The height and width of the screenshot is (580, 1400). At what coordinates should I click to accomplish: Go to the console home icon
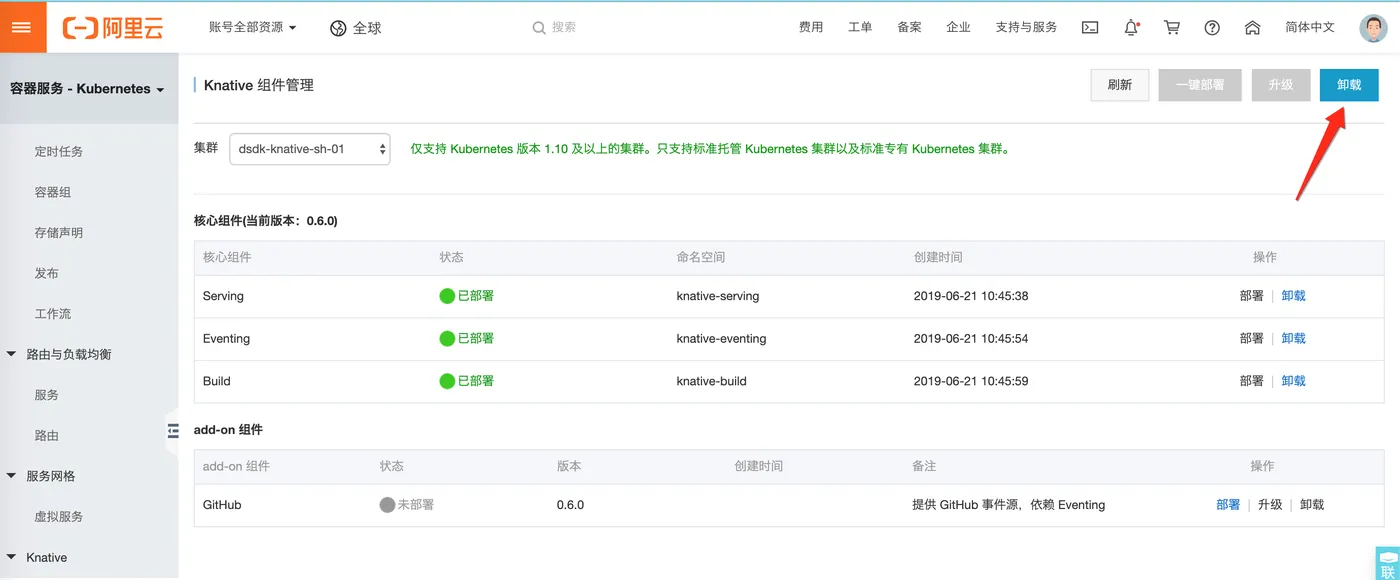(1252, 28)
